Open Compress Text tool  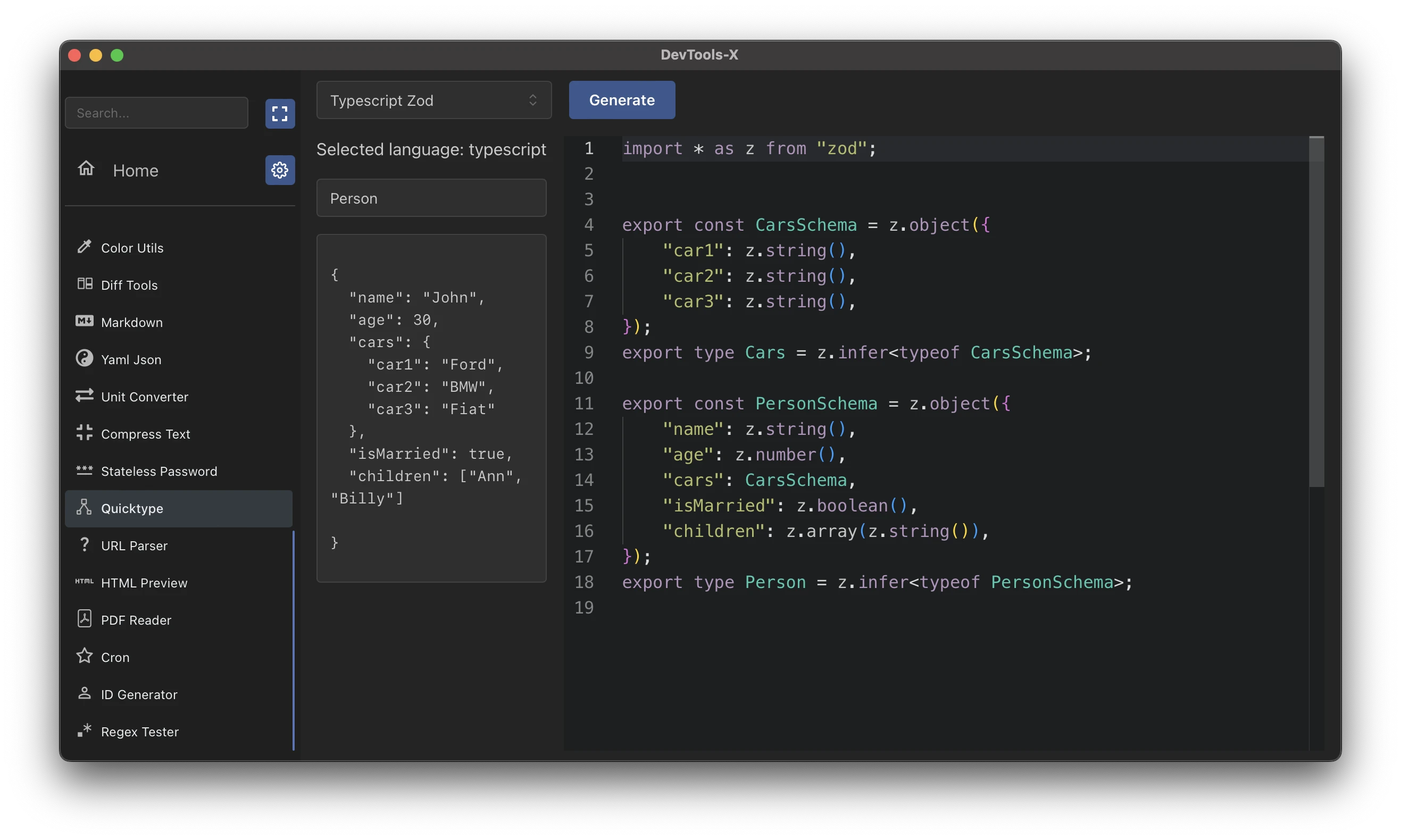point(146,434)
